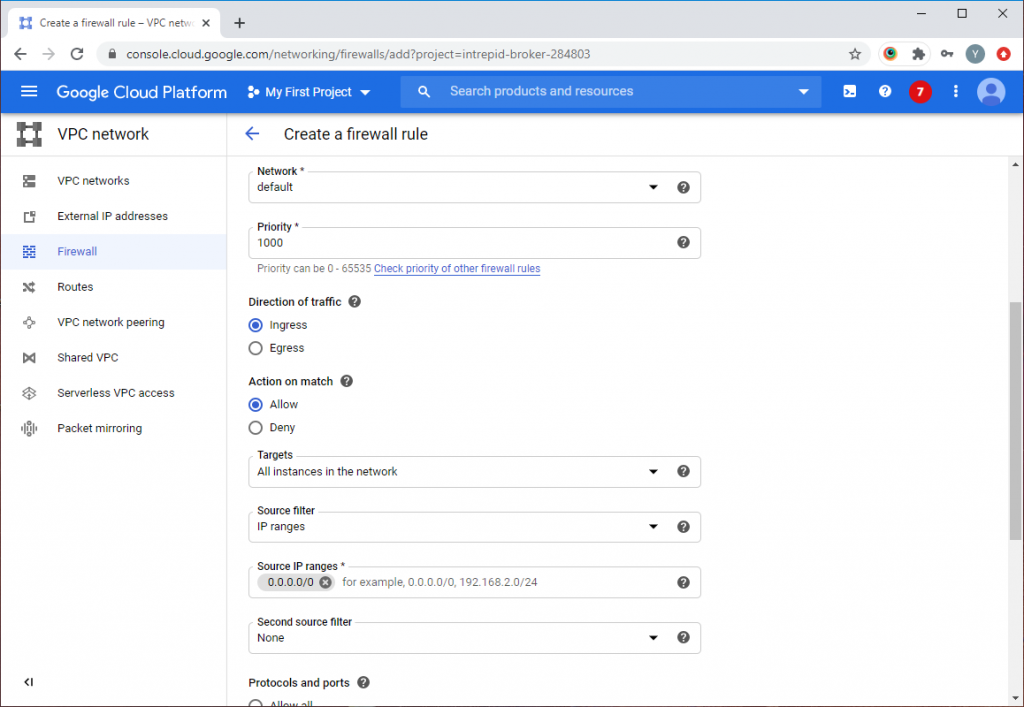The image size is (1024, 707).
Task: Show help for Direction of traffic
Action: pos(355,302)
